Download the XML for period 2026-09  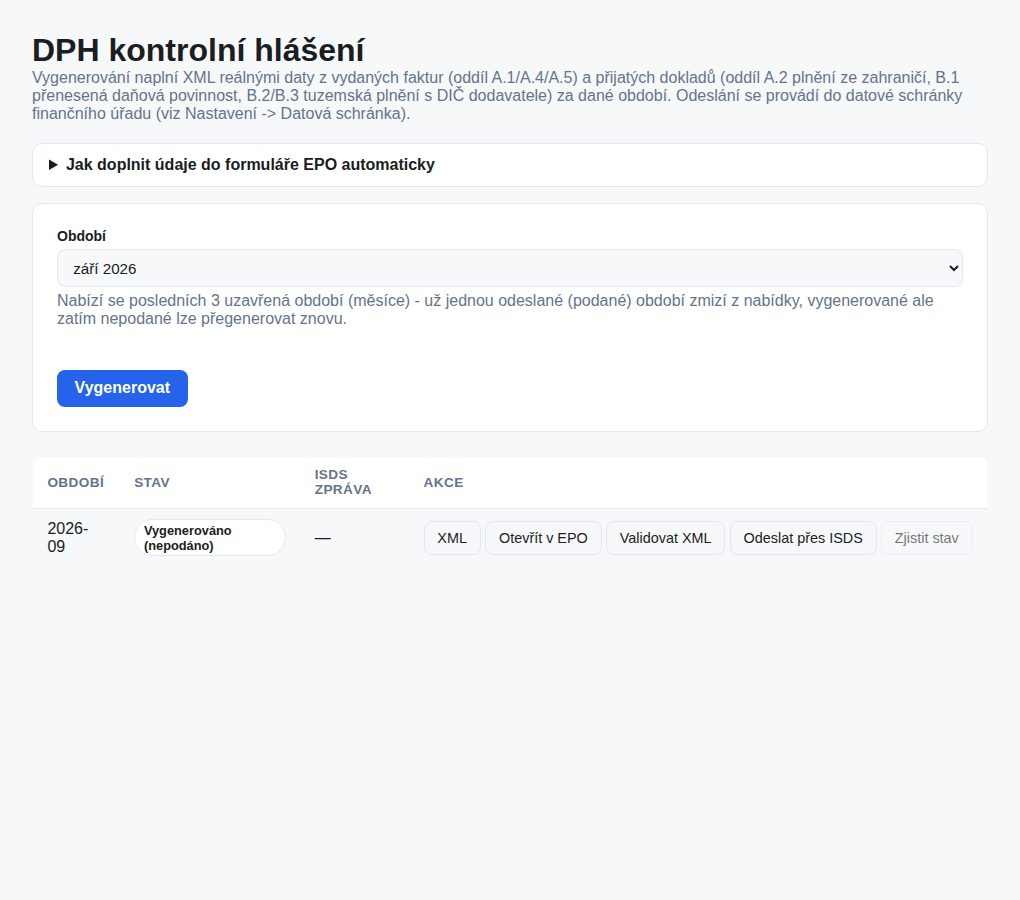[452, 538]
